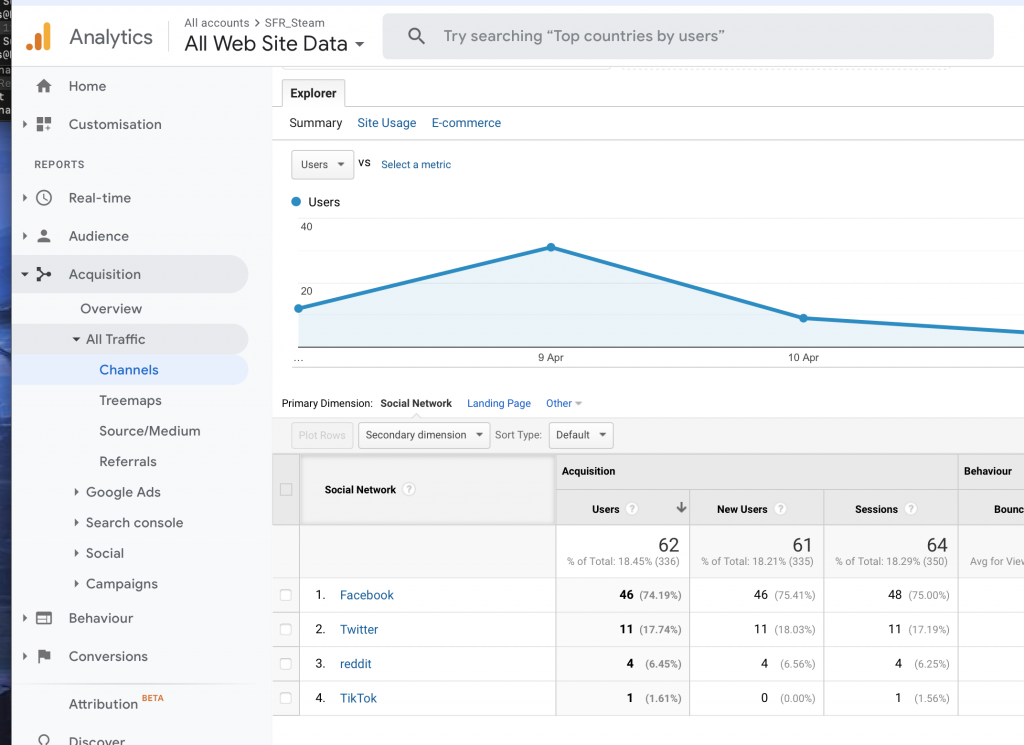Switch to the E-commerce tab
The height and width of the screenshot is (745, 1024).
point(466,123)
